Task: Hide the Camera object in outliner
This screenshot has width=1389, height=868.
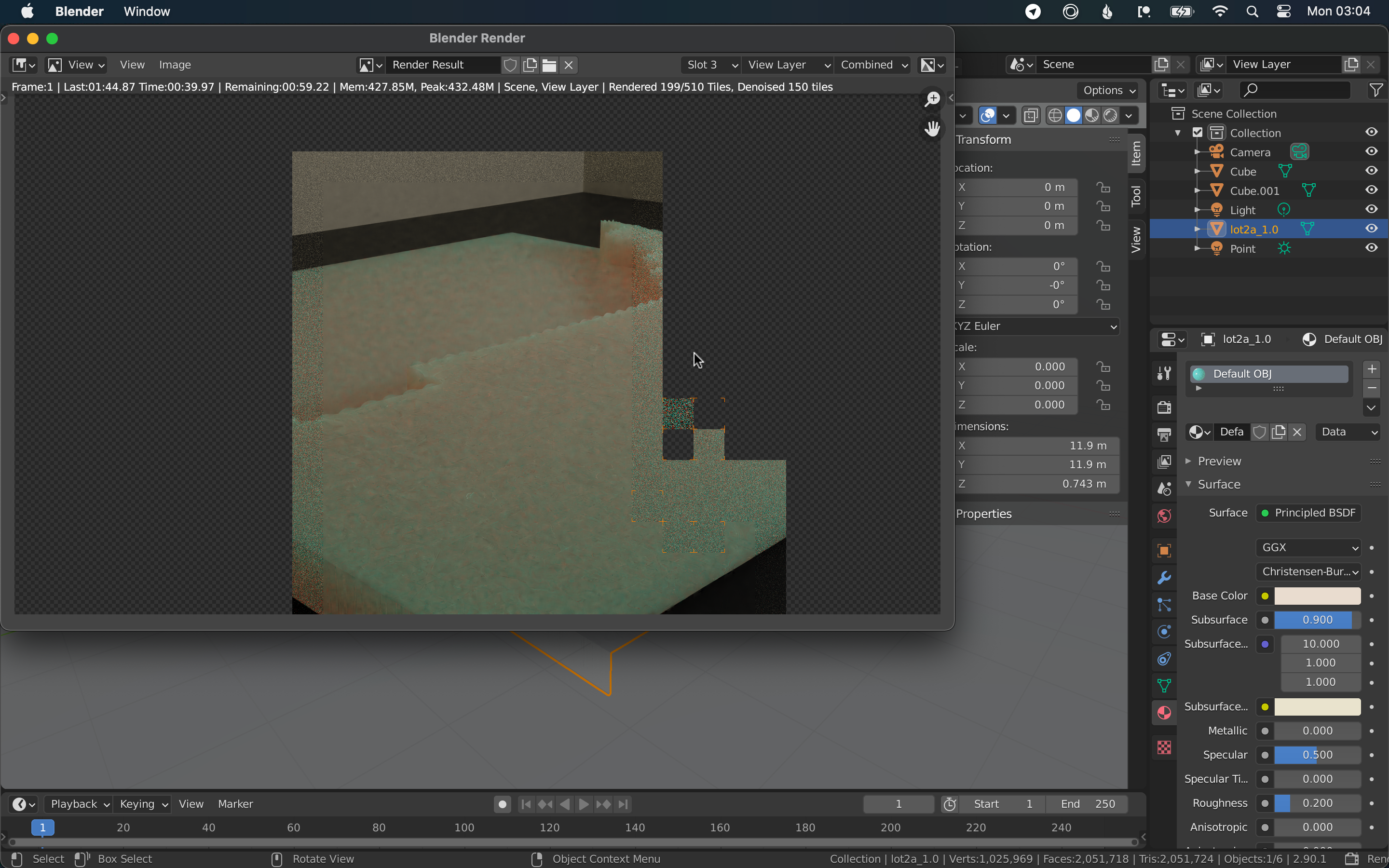Action: point(1371,151)
